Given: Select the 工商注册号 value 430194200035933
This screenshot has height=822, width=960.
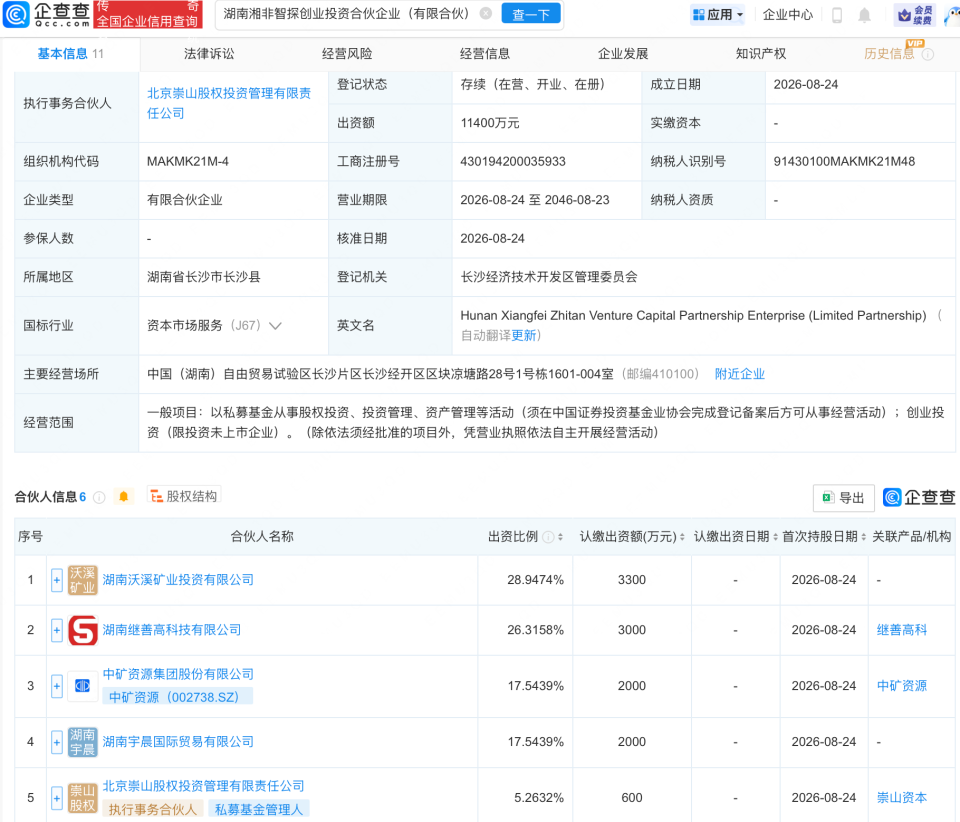Looking at the screenshot, I should [x=513, y=162].
